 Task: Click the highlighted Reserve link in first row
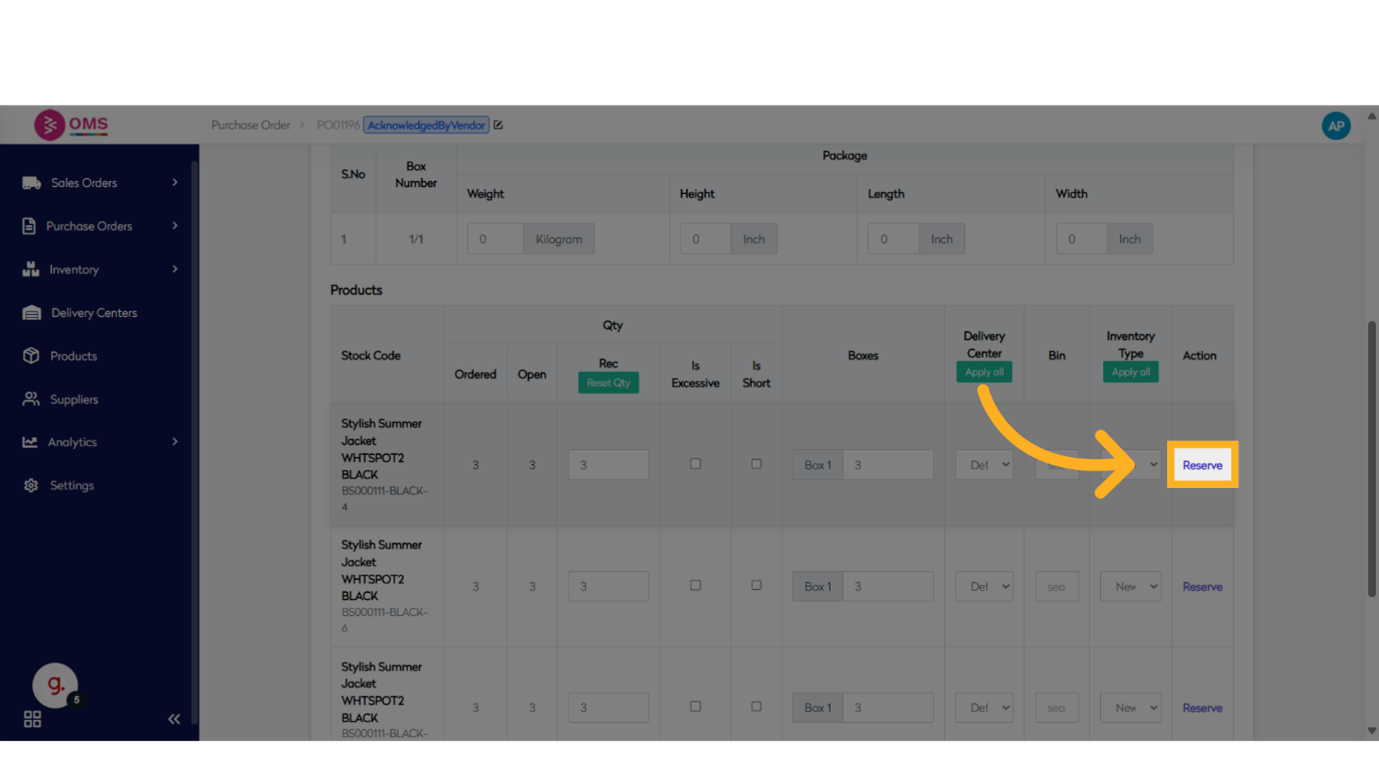[1202, 465]
